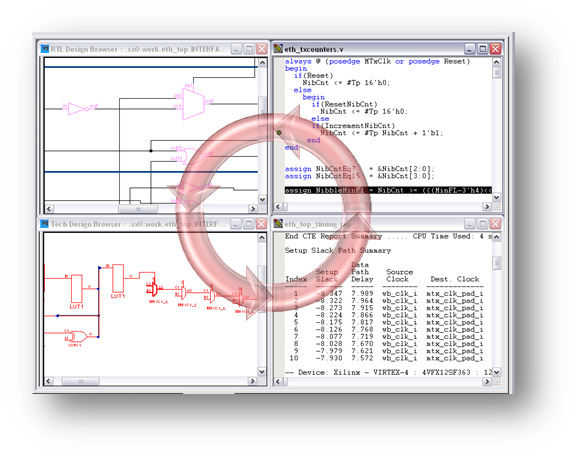580x459 pixels.
Task: Click the code editor scroll-down arrow
Action: (x=496, y=197)
